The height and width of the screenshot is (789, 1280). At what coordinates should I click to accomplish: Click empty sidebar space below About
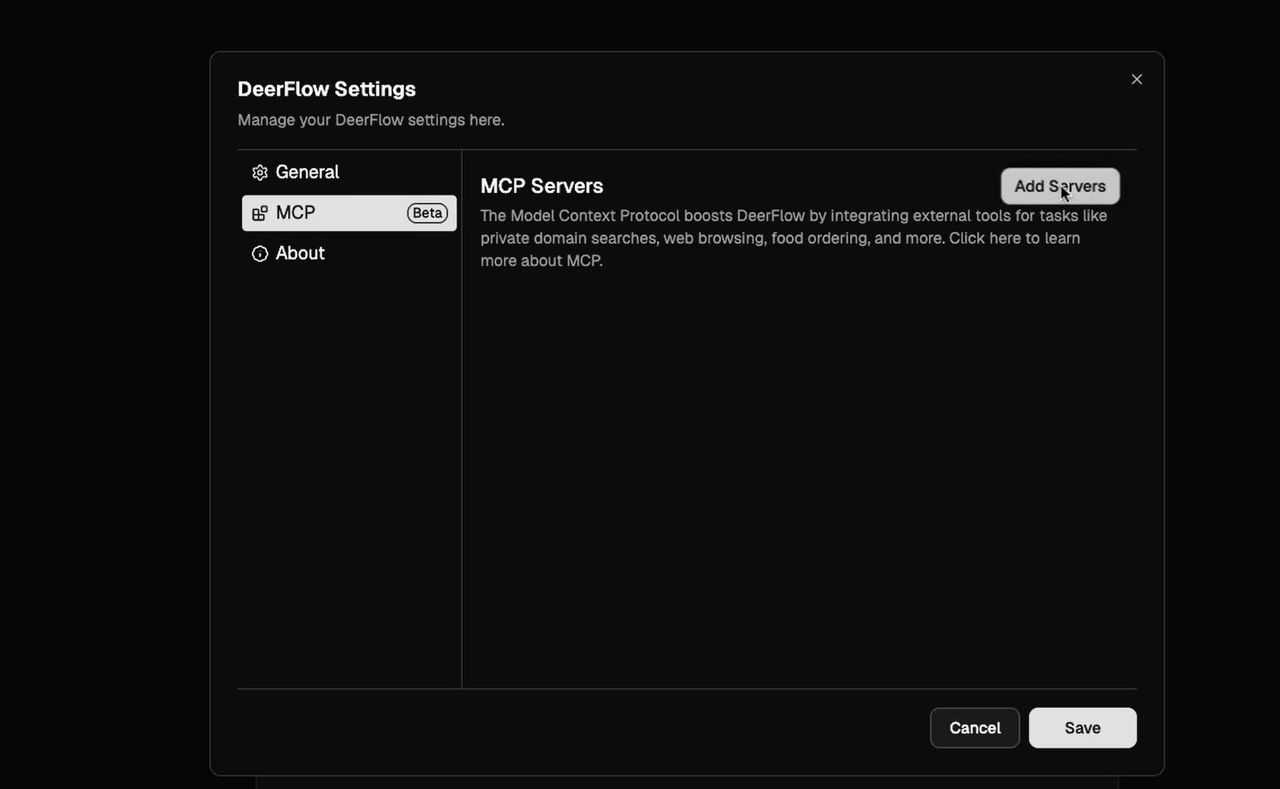pos(349,470)
